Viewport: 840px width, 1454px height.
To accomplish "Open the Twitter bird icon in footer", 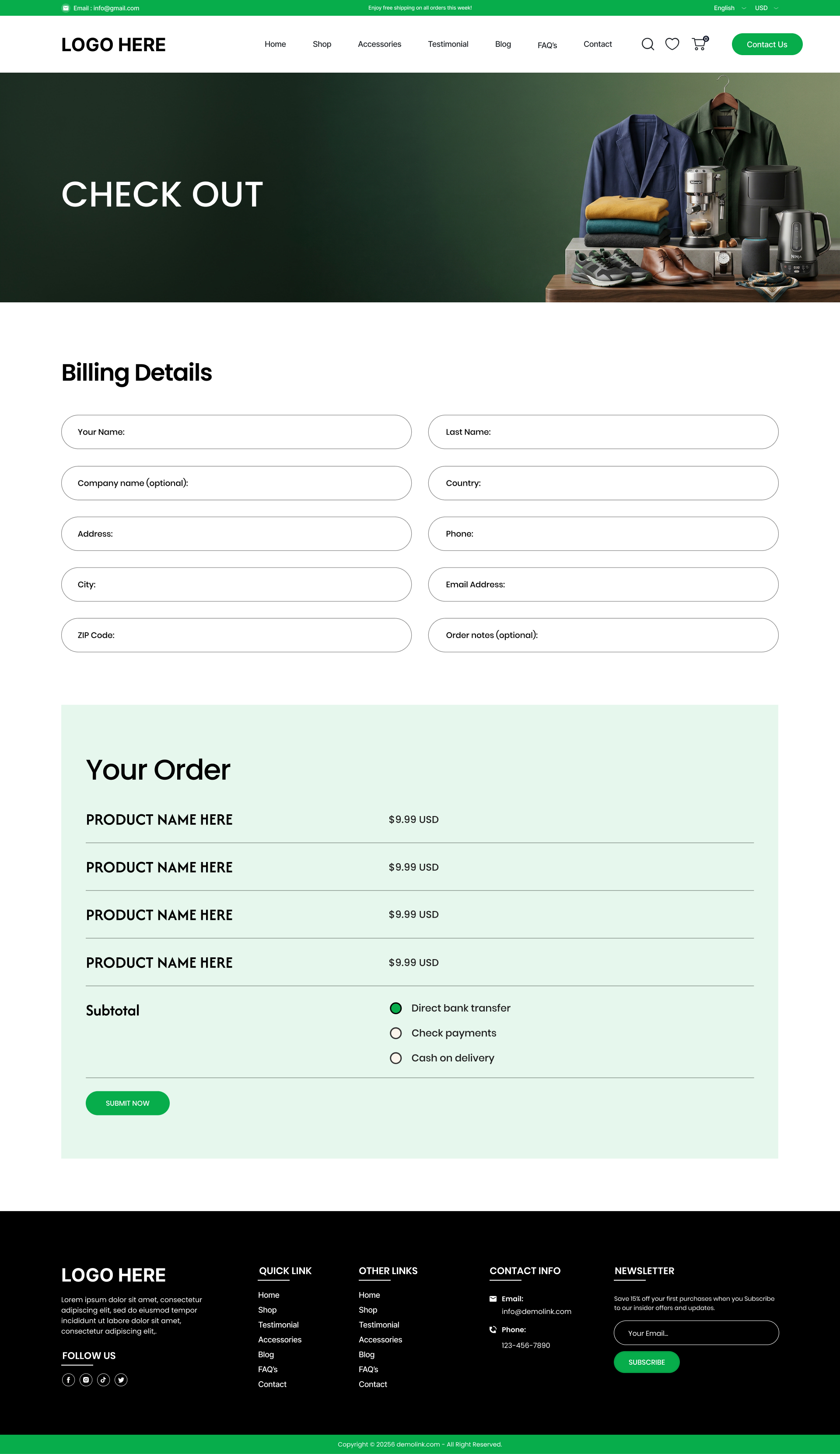I will pos(121,1380).
